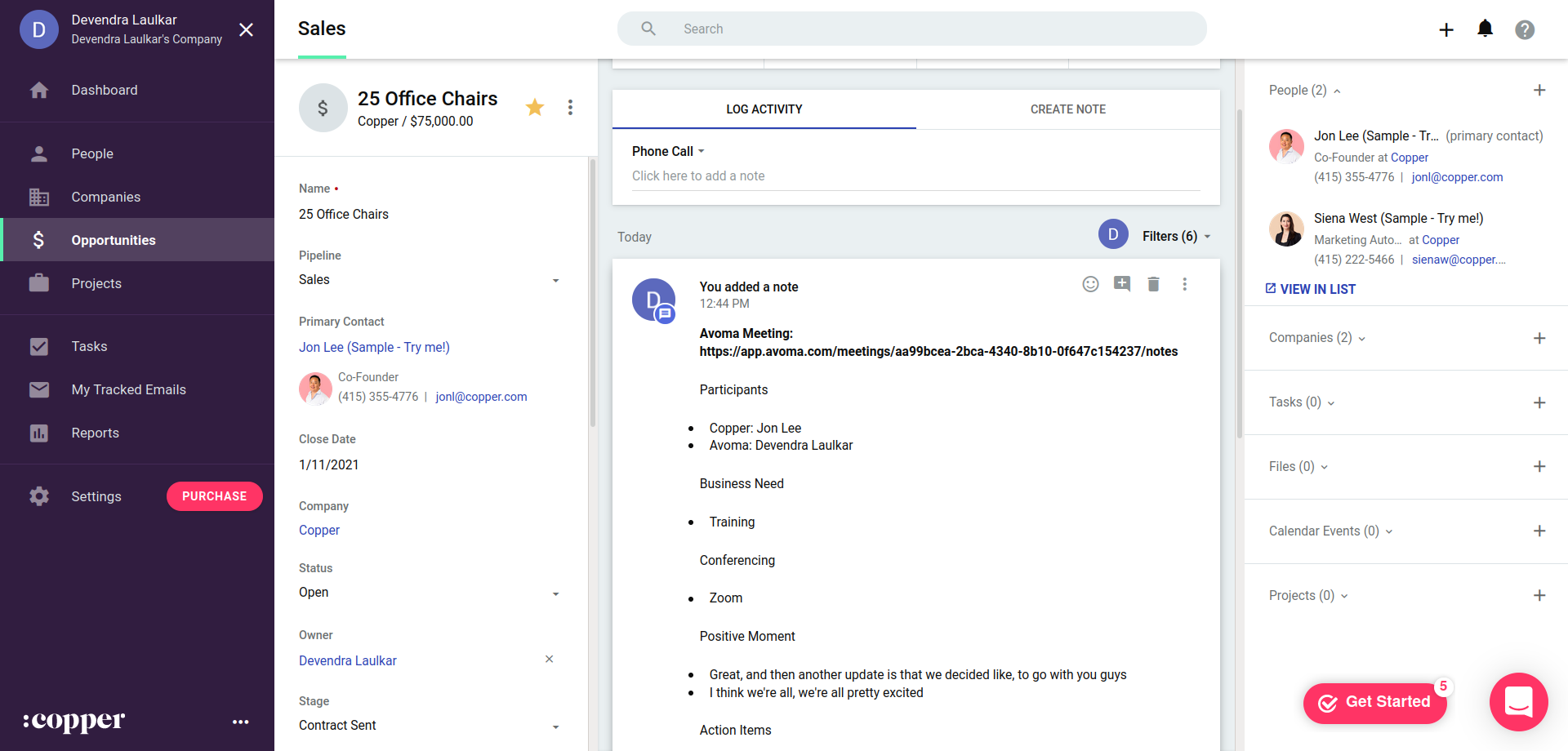Expand the Companies (2) section

[1316, 338]
